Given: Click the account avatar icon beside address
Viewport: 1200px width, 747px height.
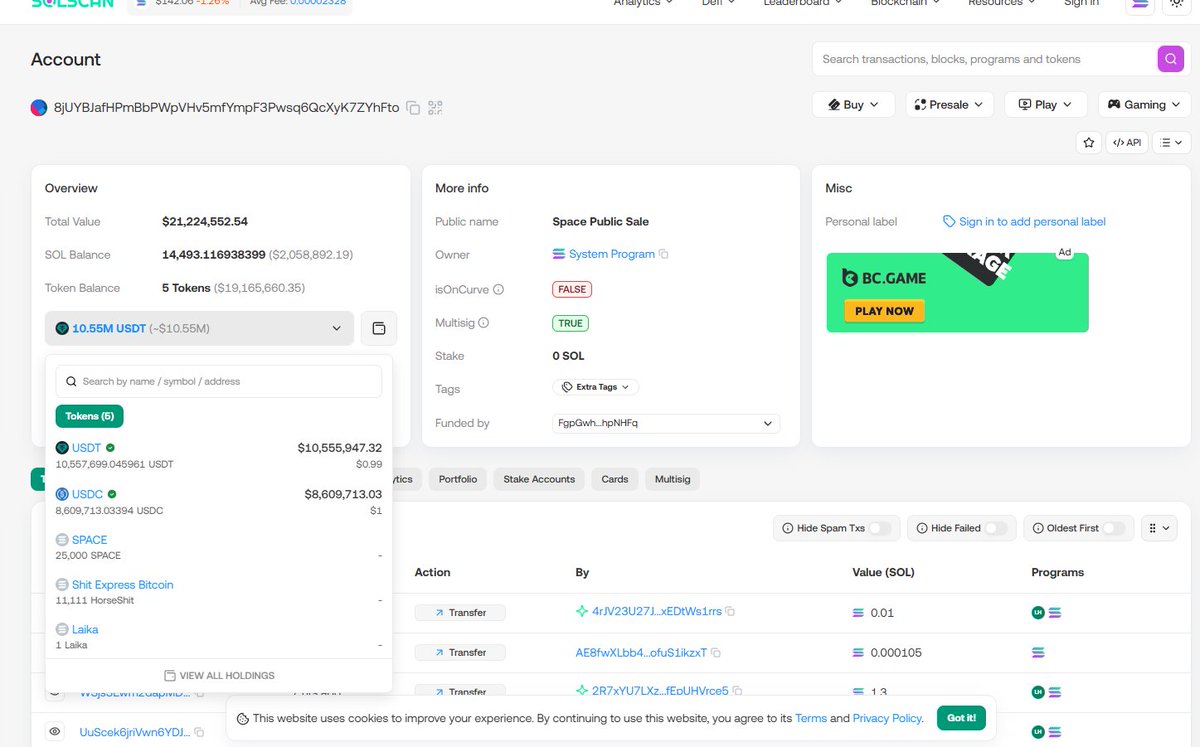Looking at the screenshot, I should 39,107.
